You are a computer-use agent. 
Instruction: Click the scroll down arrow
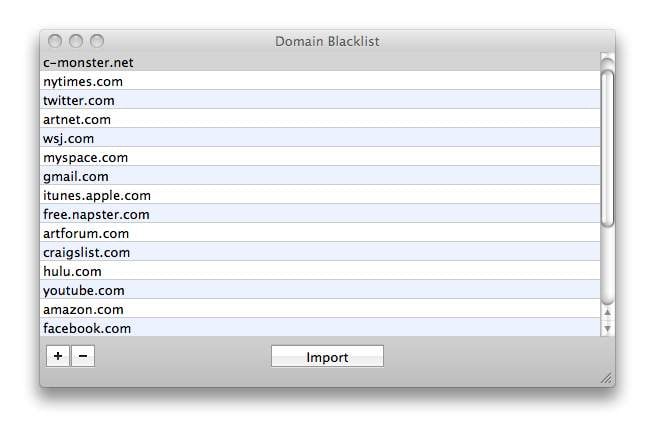[x=607, y=328]
